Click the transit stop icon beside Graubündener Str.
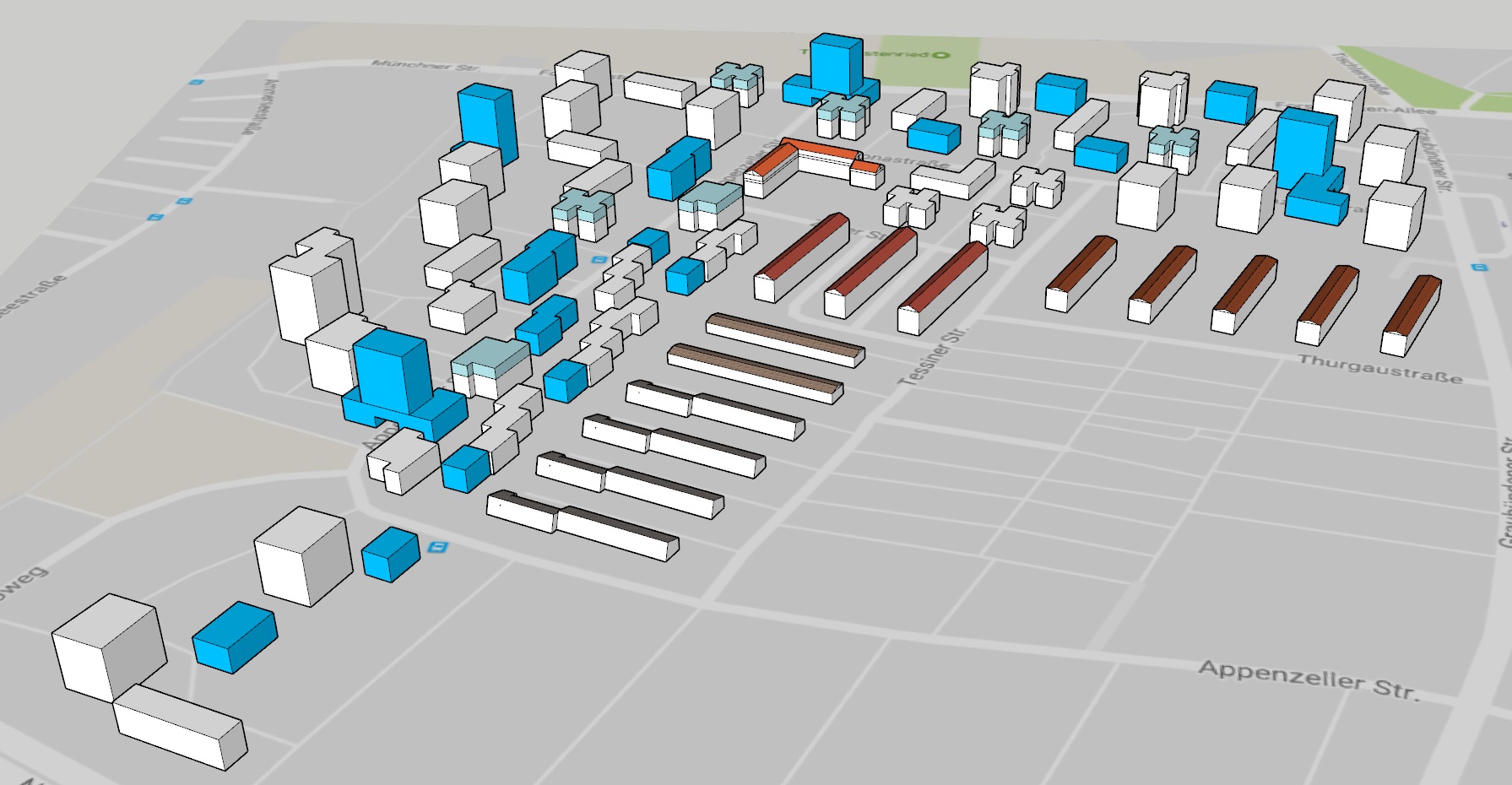1512x785 pixels. (x=1479, y=267)
